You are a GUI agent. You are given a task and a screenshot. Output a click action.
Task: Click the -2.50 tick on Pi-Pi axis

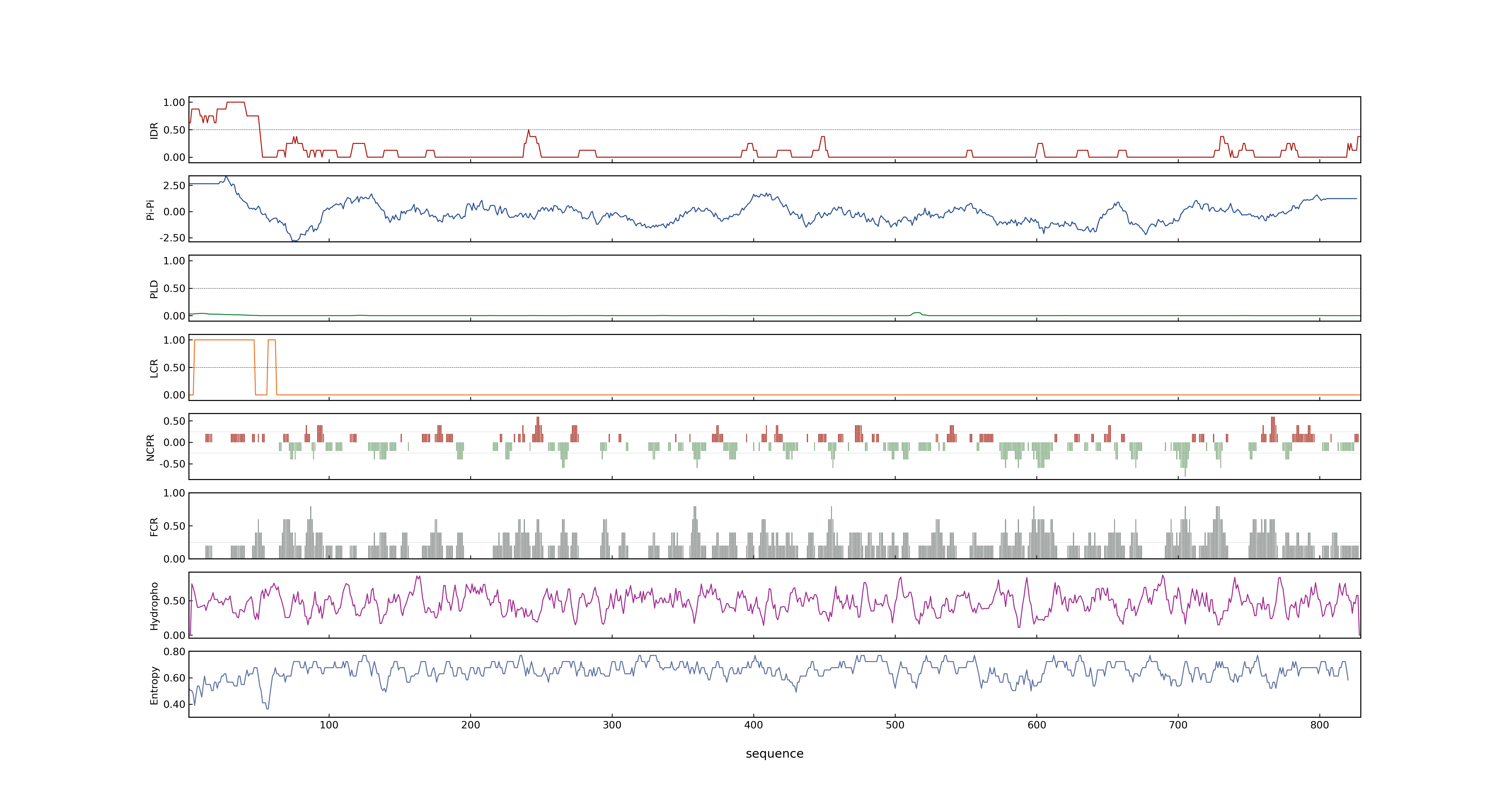tap(172, 237)
